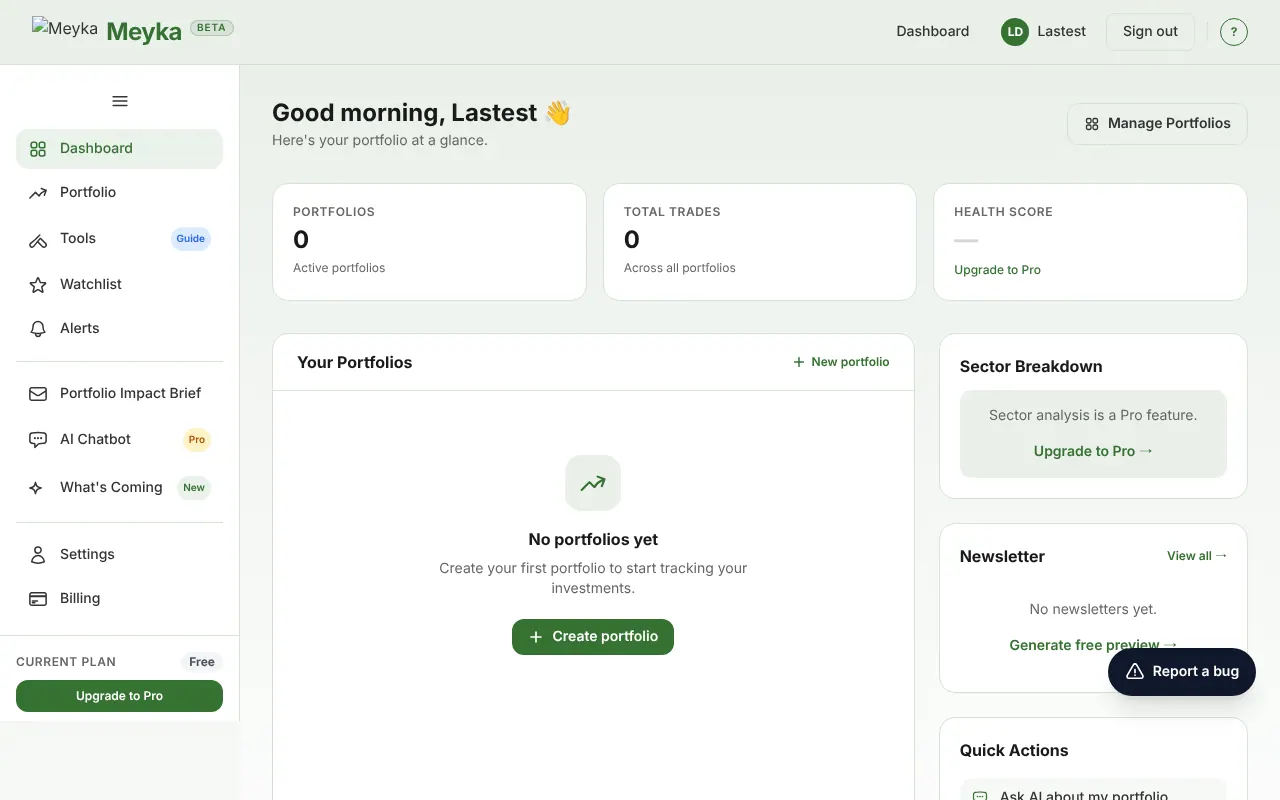Click the Total Trades stat card
This screenshot has width=1280, height=800.
click(760, 241)
